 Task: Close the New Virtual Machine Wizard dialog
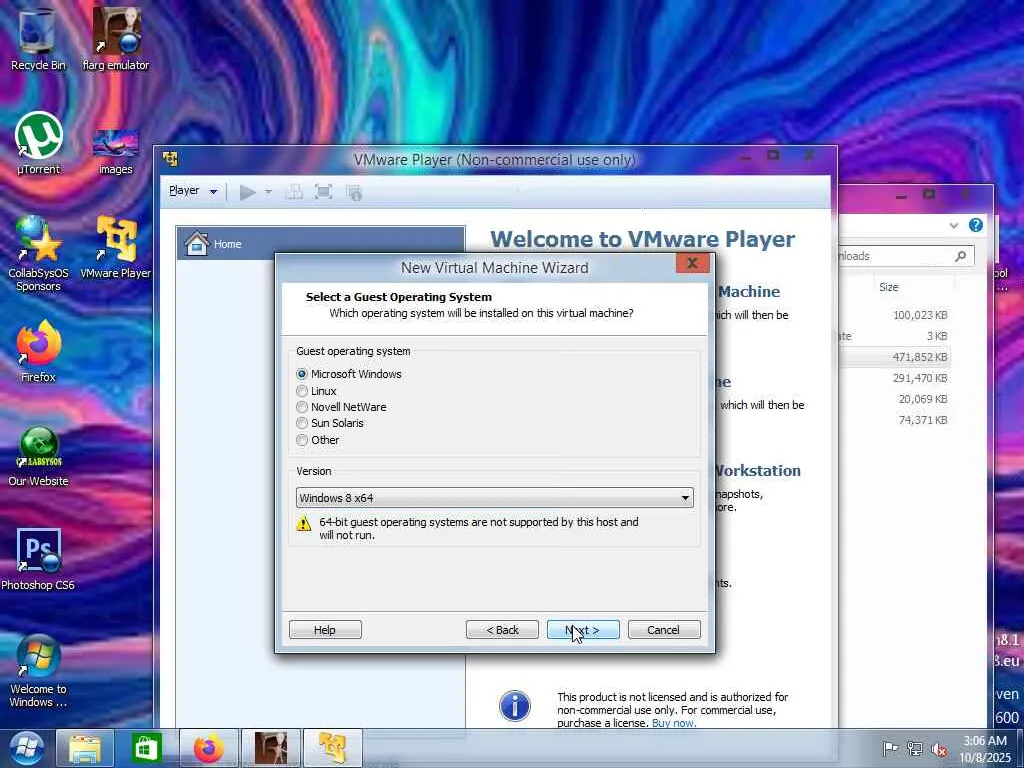coord(693,263)
